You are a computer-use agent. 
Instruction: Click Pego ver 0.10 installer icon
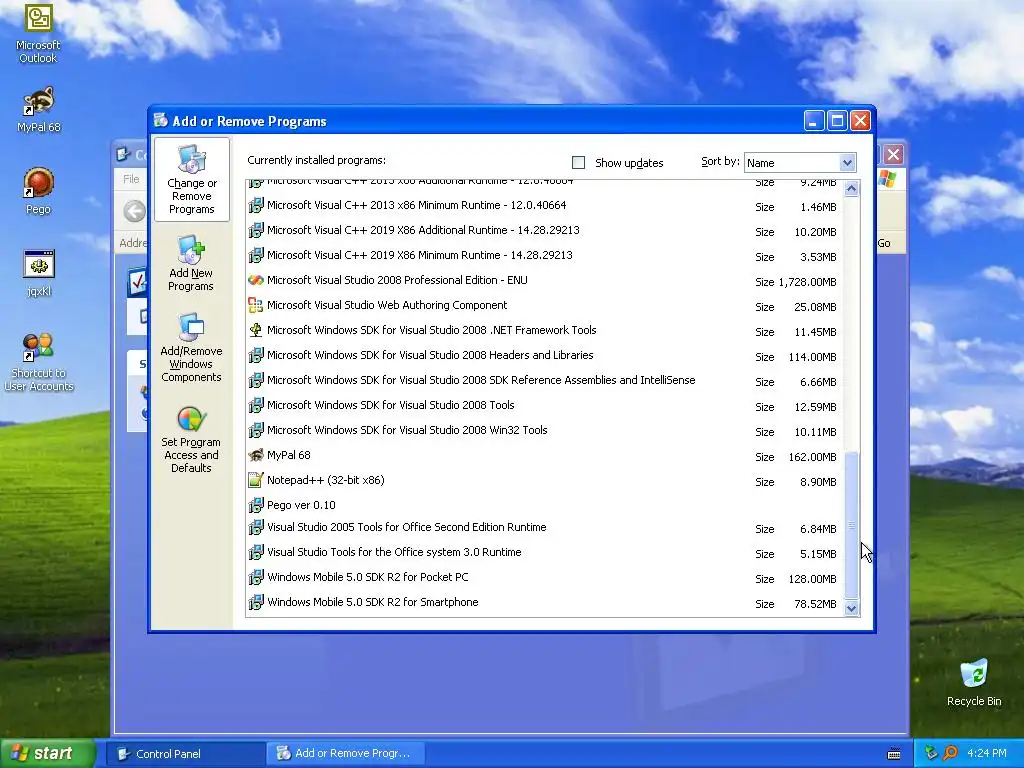(255, 505)
